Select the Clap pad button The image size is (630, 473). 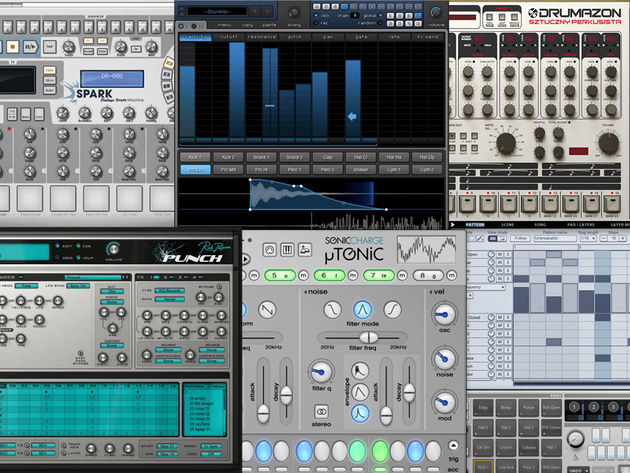click(x=327, y=157)
